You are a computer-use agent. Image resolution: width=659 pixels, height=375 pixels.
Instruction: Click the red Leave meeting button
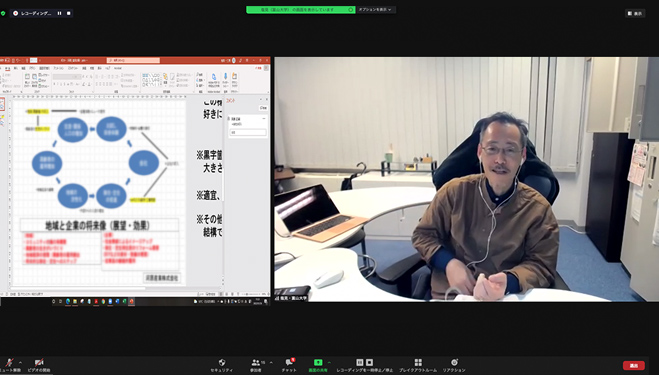pos(634,365)
